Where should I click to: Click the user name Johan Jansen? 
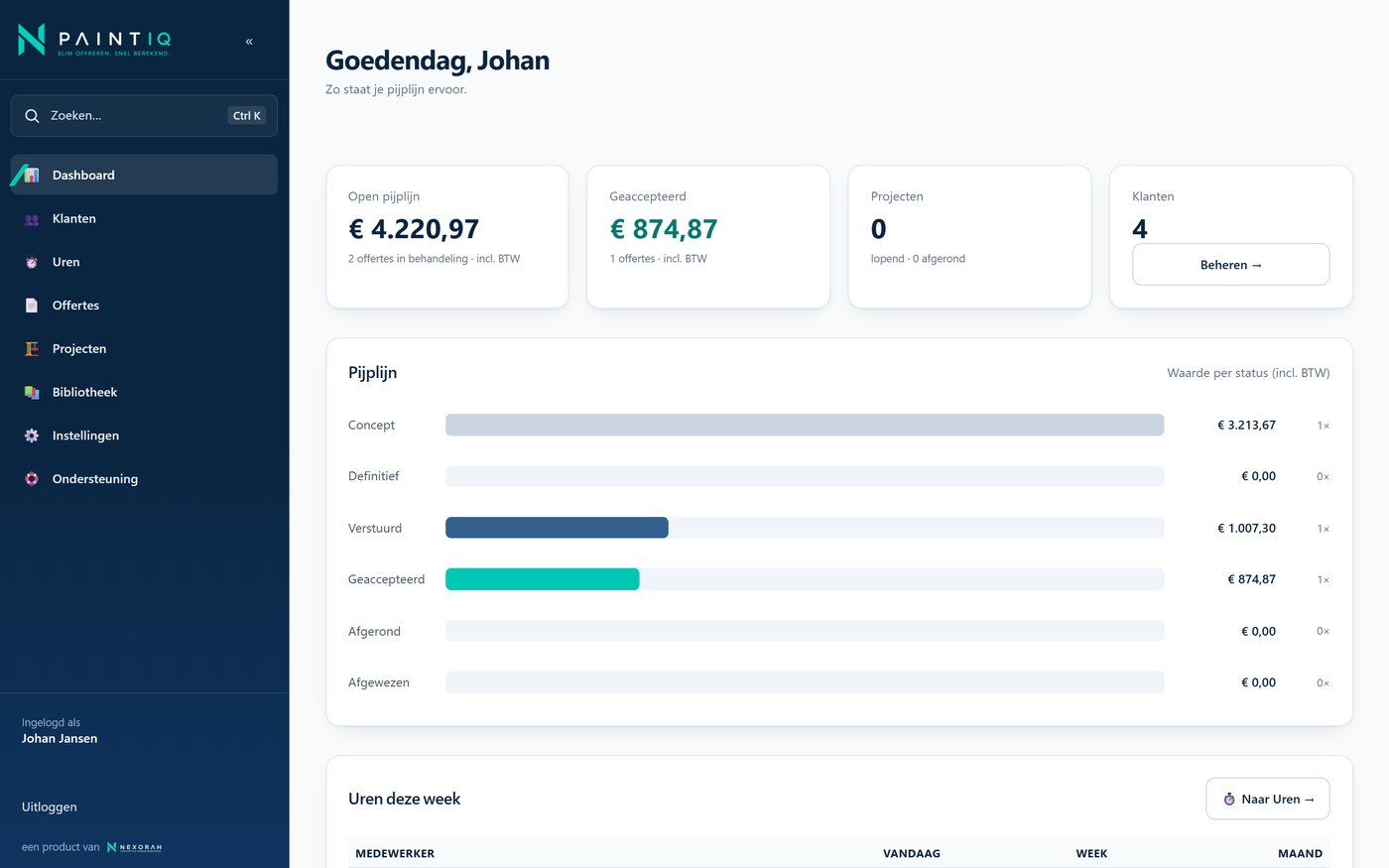pyautogui.click(x=60, y=738)
